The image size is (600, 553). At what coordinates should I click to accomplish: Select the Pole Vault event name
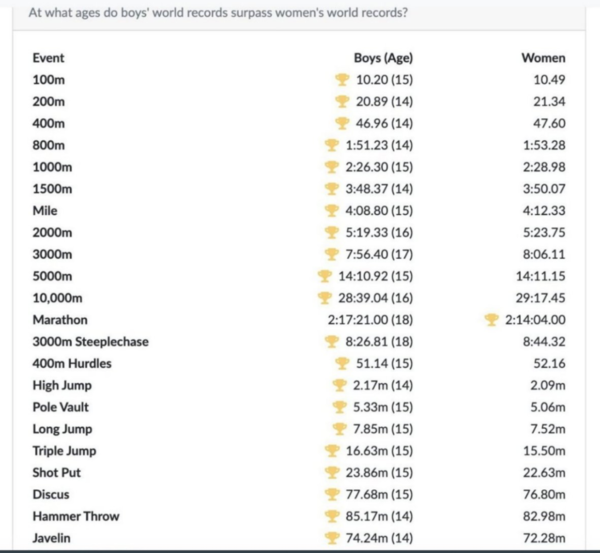click(60, 407)
